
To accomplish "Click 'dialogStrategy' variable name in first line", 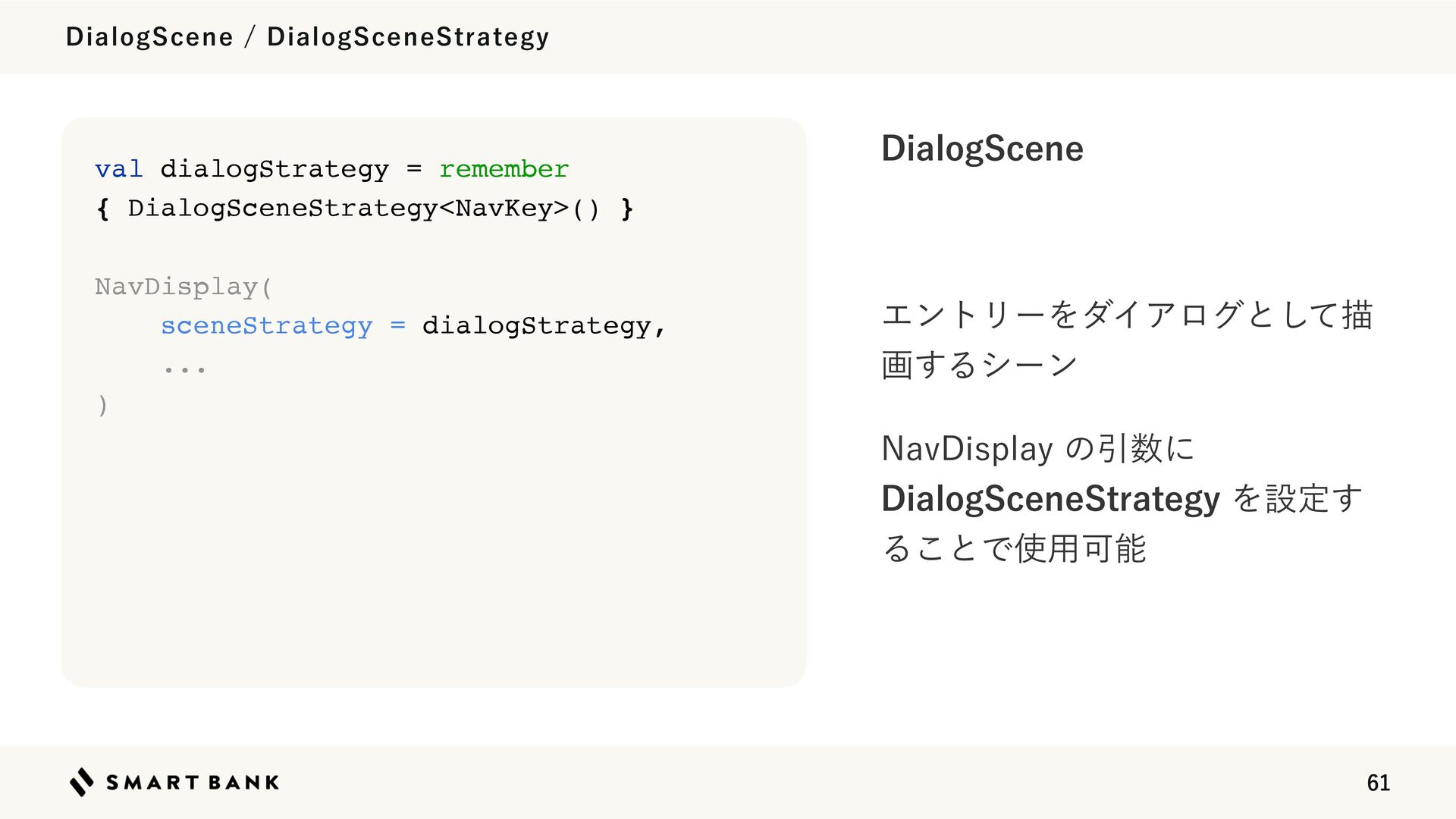I will click(275, 168).
